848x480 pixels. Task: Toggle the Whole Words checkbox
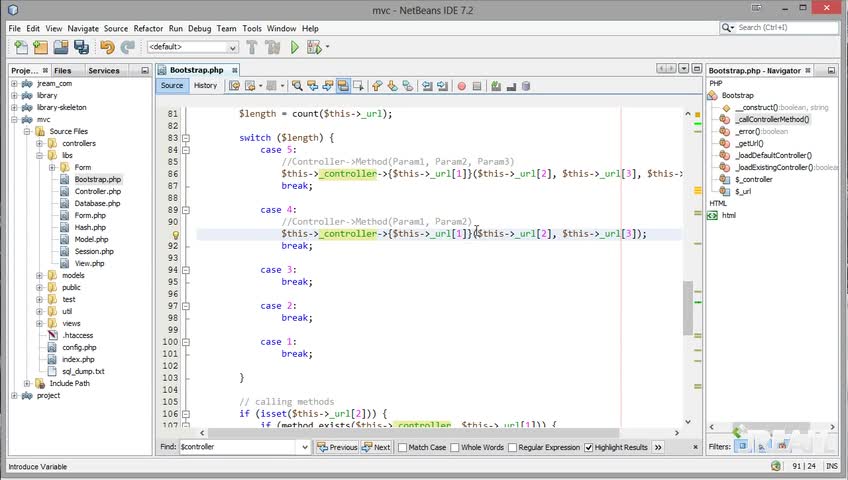coord(455,447)
